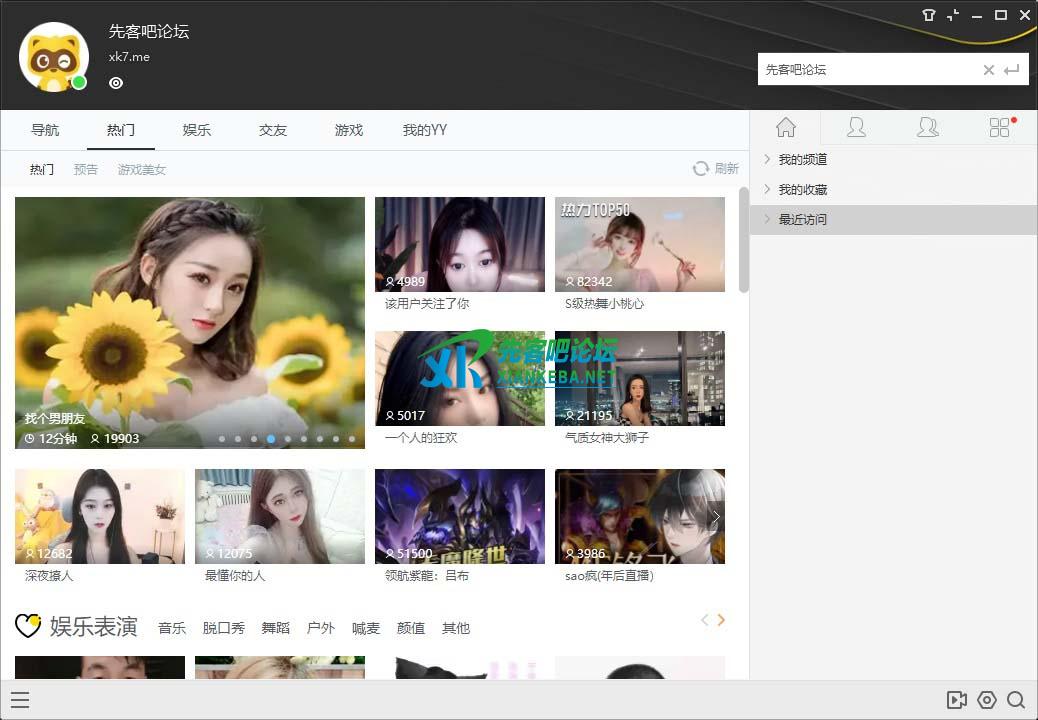Switch to the 娱乐 tab

click(197, 130)
